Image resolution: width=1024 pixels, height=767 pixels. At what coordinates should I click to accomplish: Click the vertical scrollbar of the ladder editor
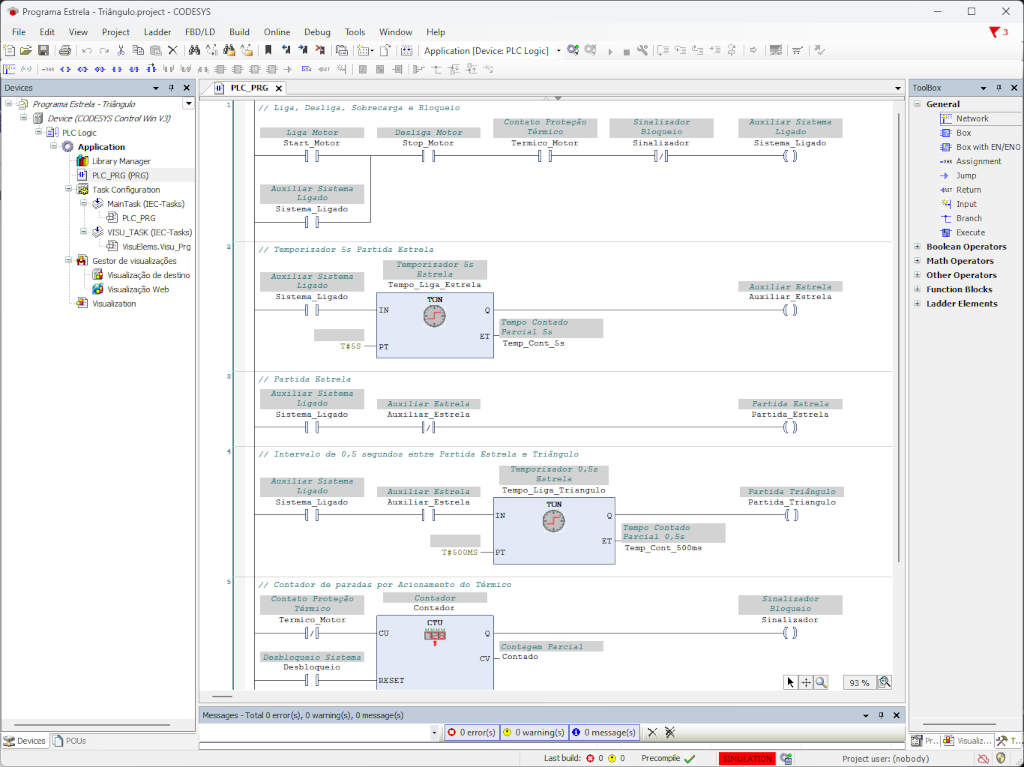click(900, 336)
